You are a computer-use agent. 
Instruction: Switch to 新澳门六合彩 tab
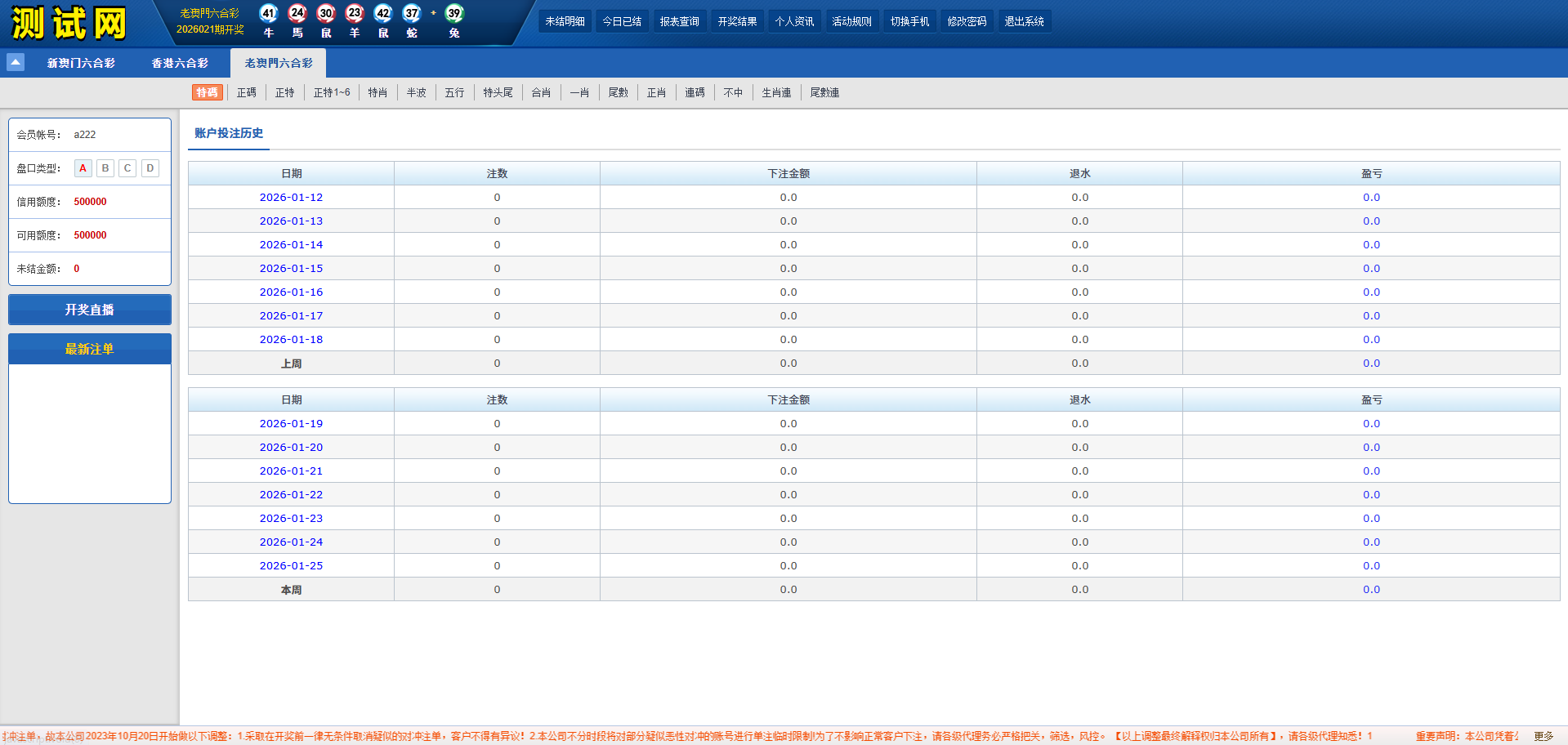[x=81, y=63]
